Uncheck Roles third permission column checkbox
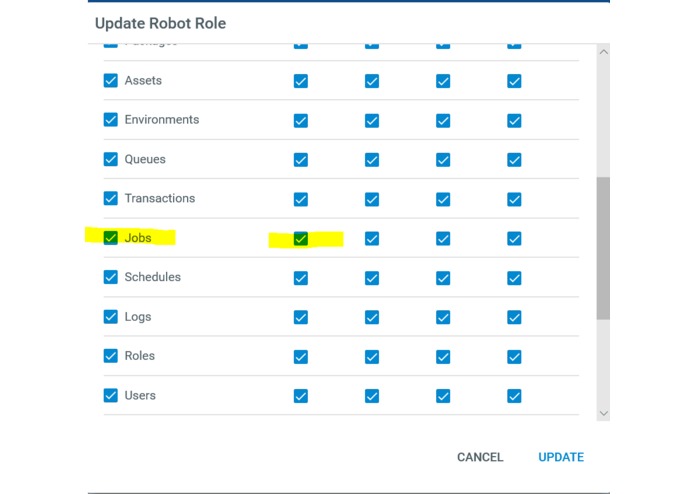 pyautogui.click(x=443, y=357)
